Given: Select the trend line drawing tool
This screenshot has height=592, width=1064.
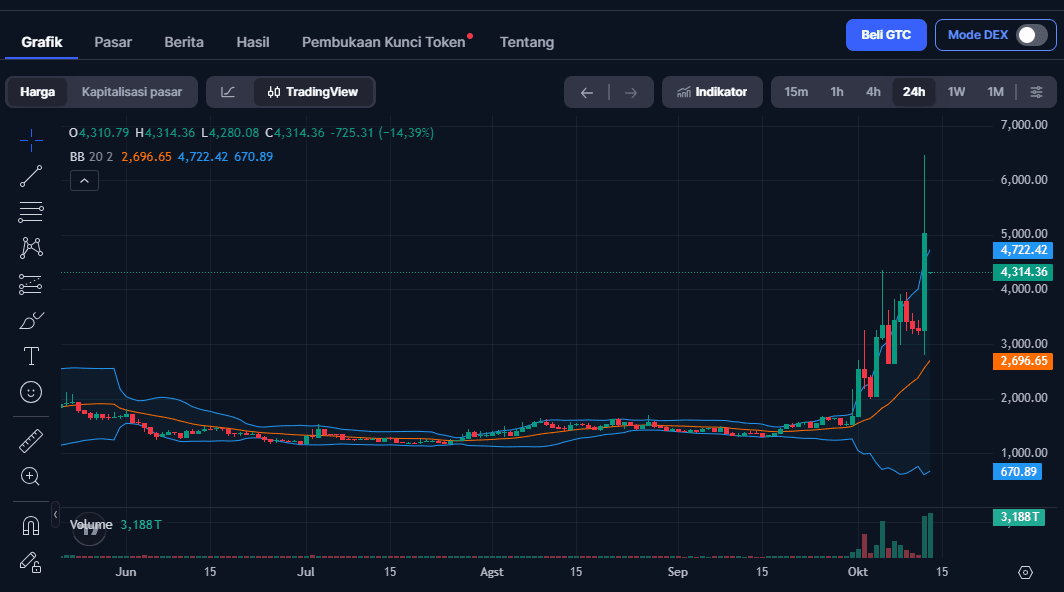Looking at the screenshot, I should 31,176.
